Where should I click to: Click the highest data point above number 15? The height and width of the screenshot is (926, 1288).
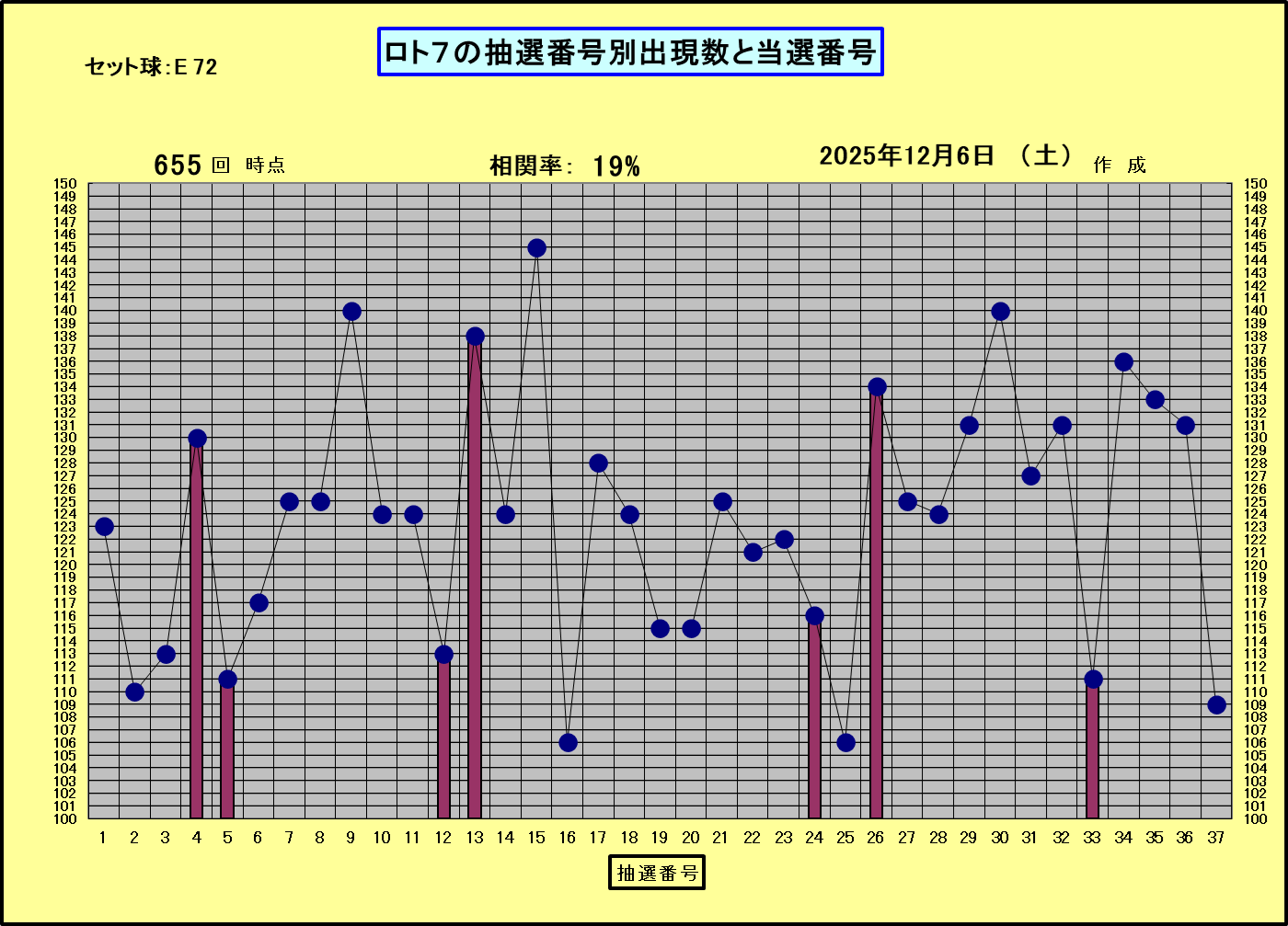(x=536, y=248)
